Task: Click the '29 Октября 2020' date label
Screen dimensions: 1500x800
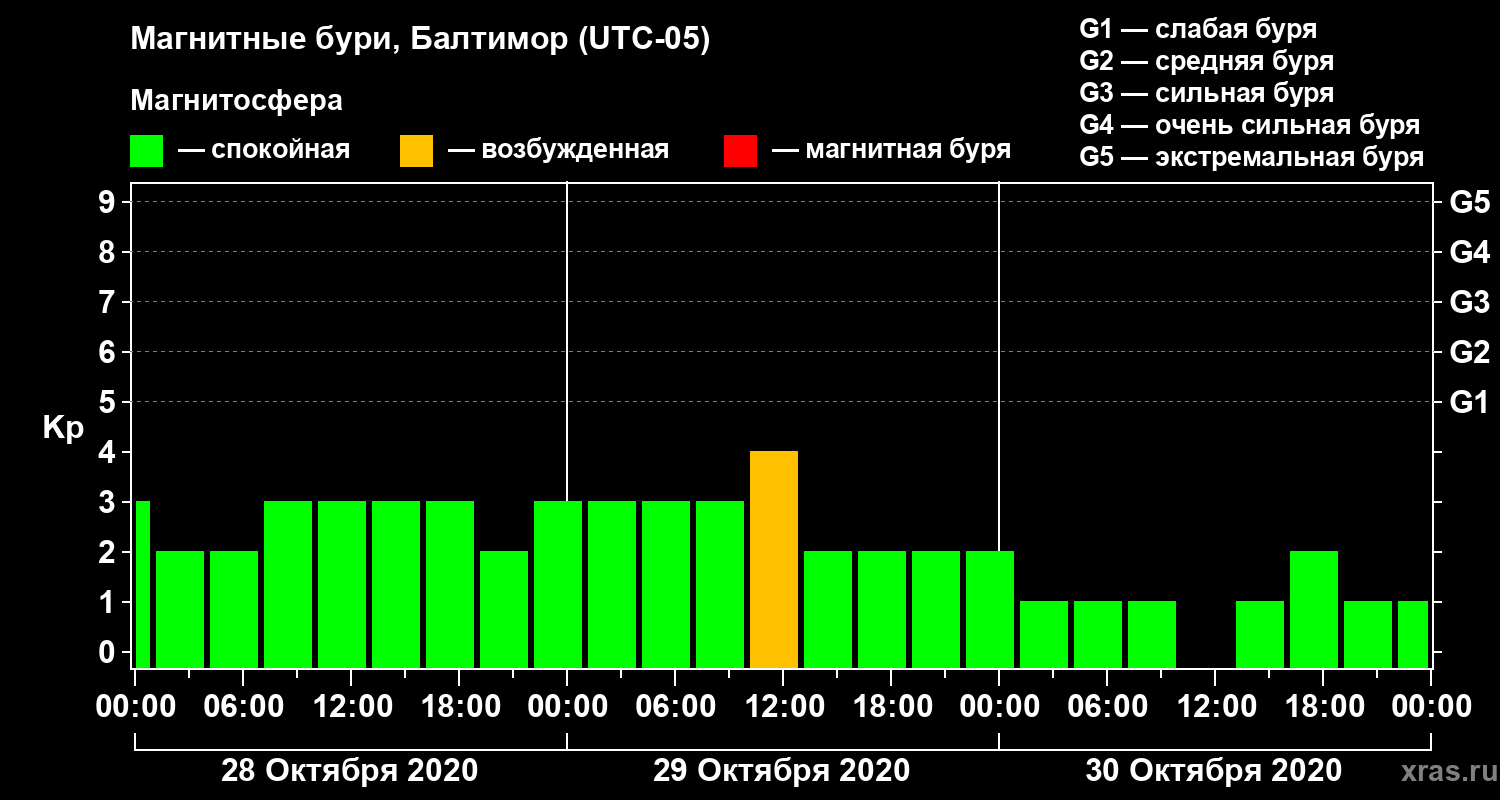Action: (781, 771)
